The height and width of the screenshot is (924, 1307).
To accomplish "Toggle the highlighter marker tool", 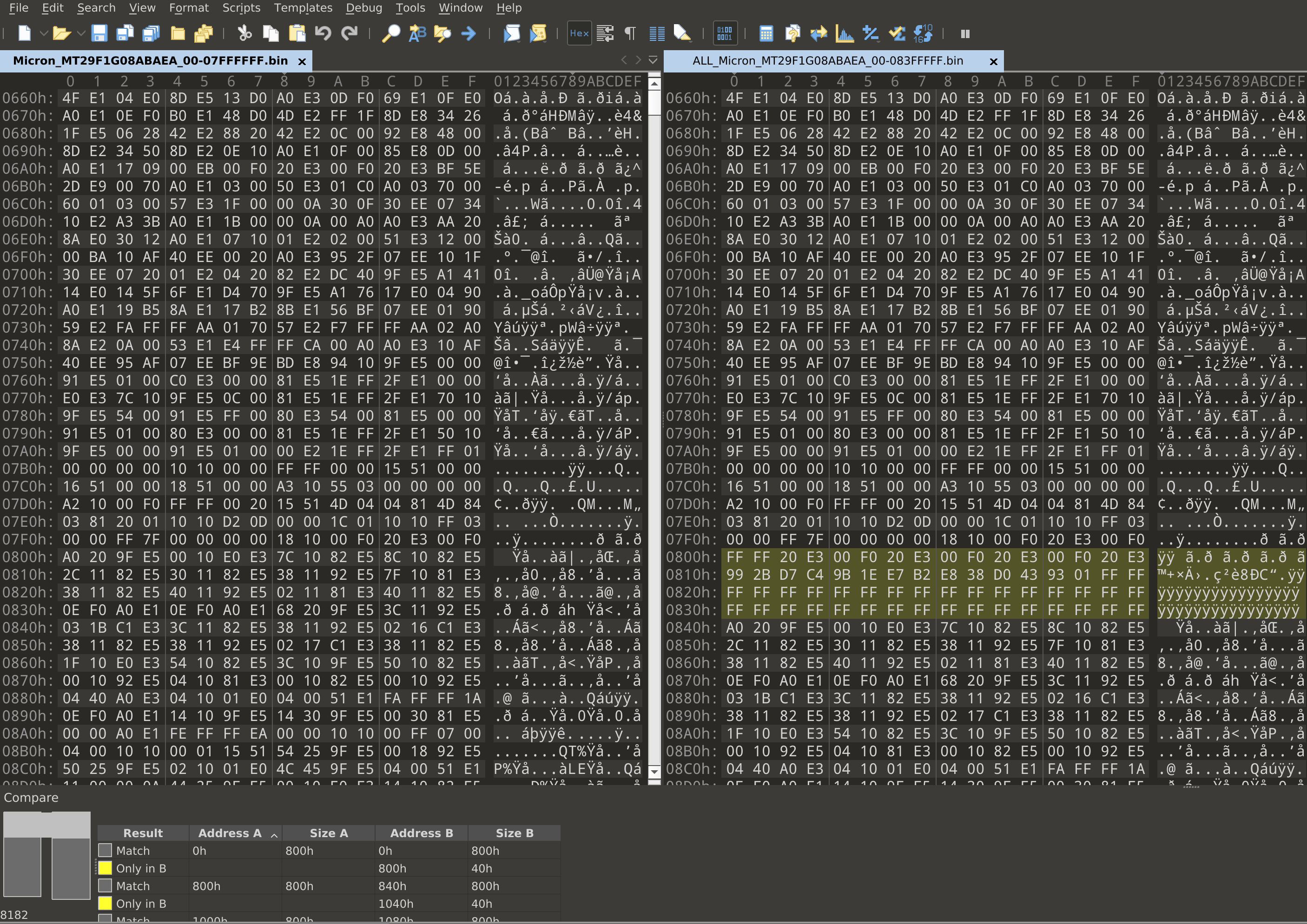I will click(x=682, y=33).
